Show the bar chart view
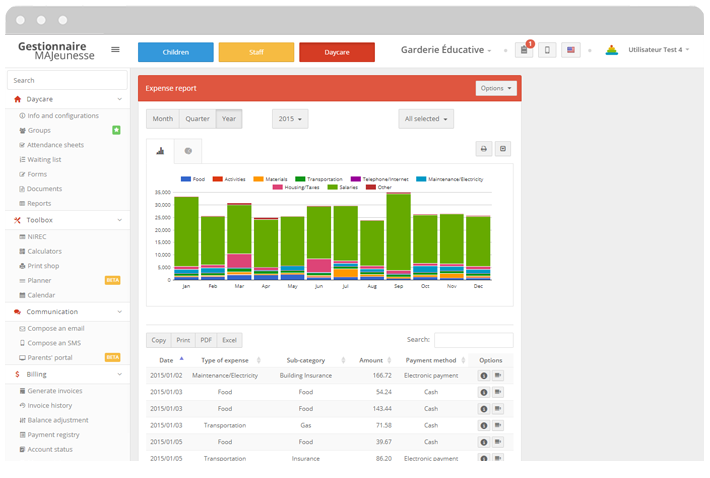 pyautogui.click(x=160, y=151)
